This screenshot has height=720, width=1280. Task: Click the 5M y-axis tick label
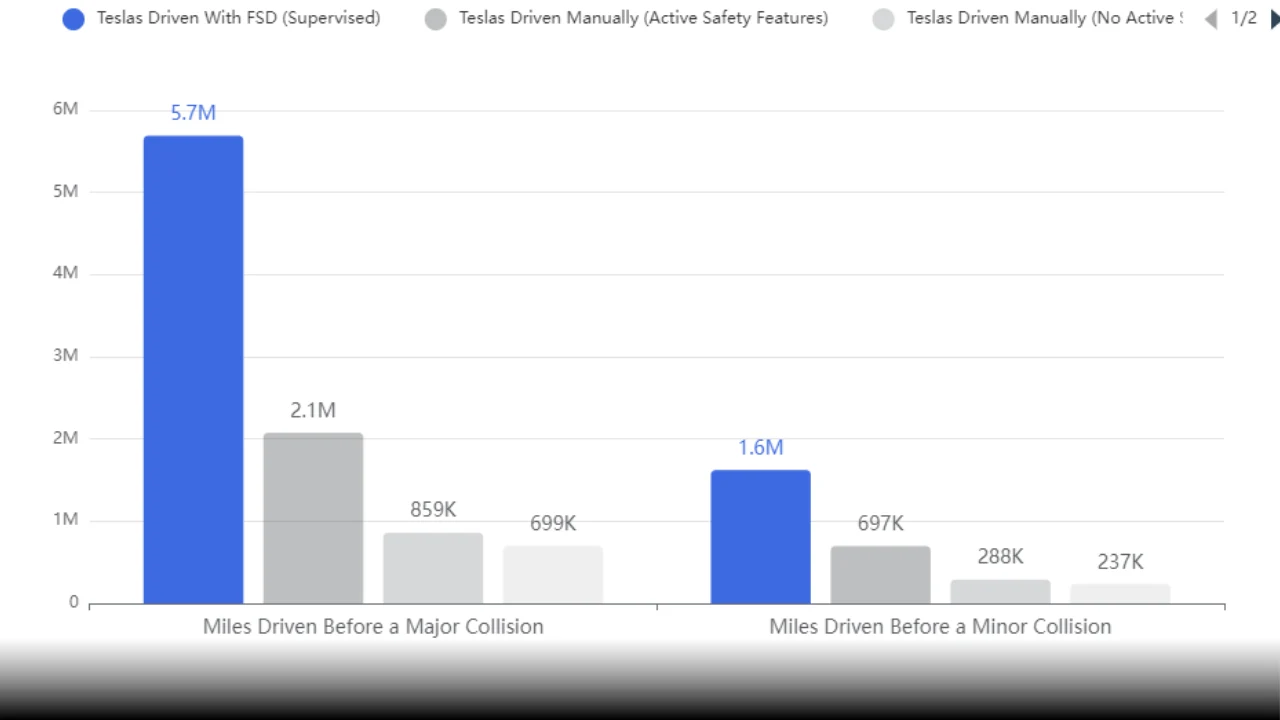point(65,191)
